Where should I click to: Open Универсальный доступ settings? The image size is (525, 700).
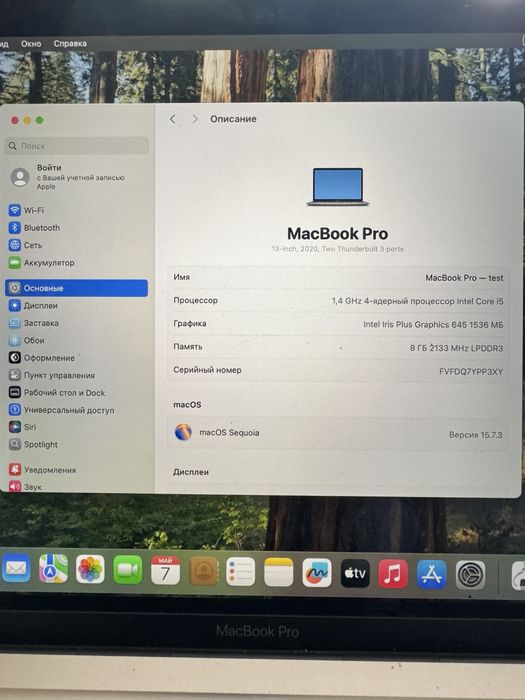click(62, 410)
